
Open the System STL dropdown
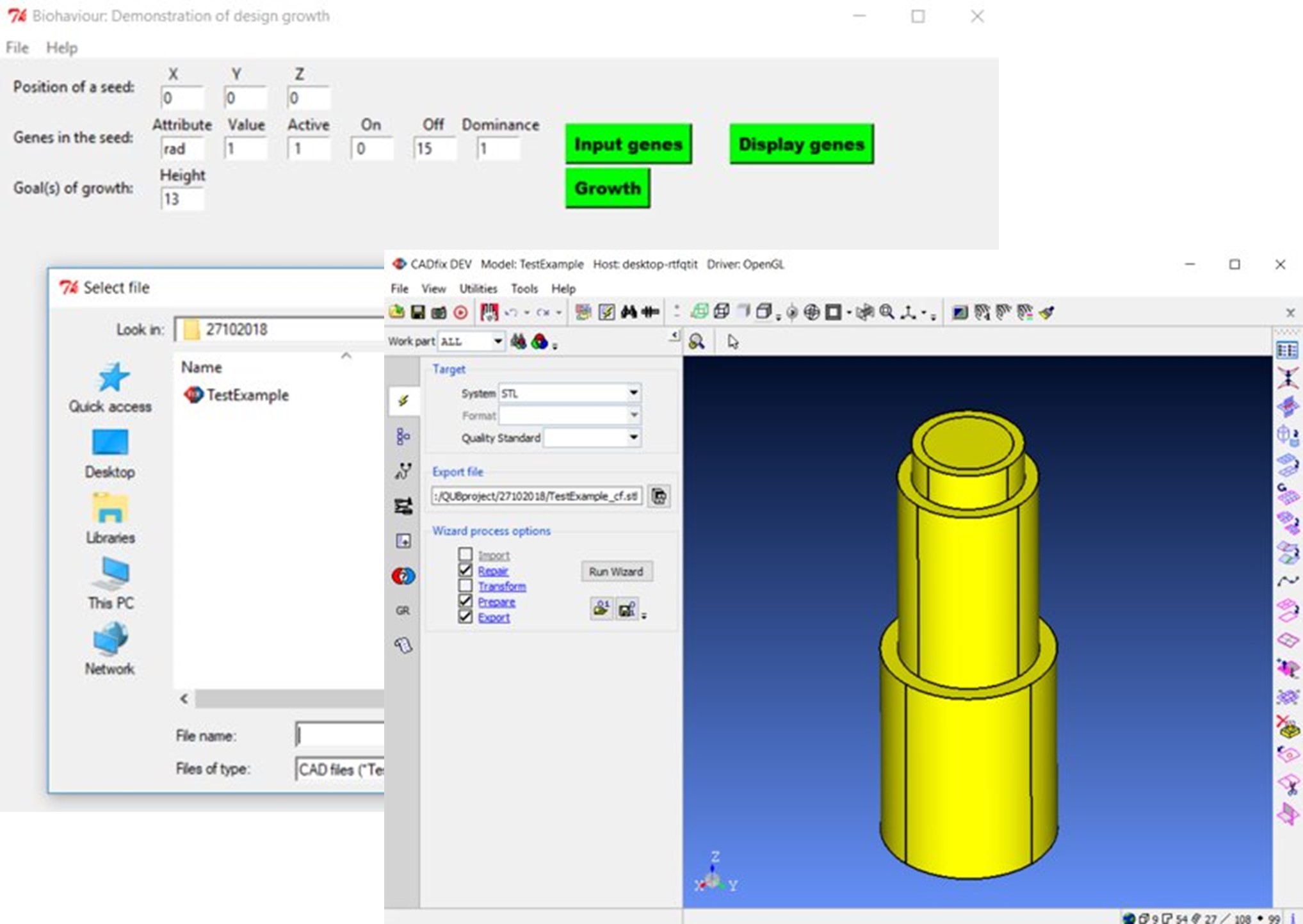(633, 393)
